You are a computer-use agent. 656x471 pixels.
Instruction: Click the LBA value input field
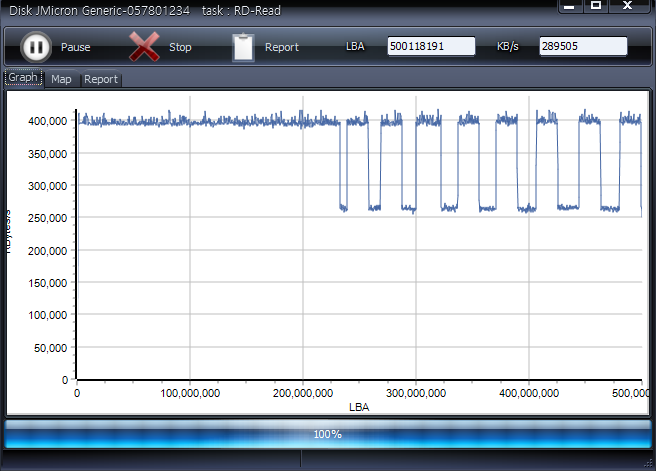tap(430, 47)
